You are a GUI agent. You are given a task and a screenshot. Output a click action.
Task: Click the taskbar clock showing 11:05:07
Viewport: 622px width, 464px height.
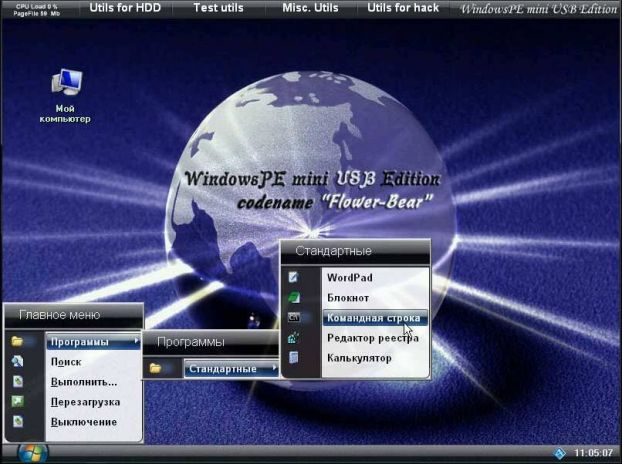point(594,454)
